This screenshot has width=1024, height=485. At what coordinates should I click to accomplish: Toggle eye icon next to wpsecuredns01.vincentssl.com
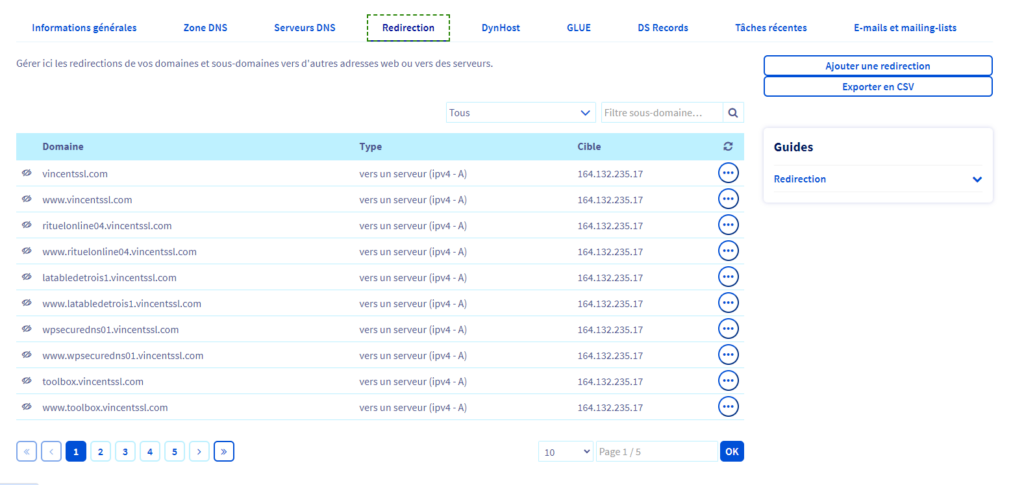click(27, 329)
